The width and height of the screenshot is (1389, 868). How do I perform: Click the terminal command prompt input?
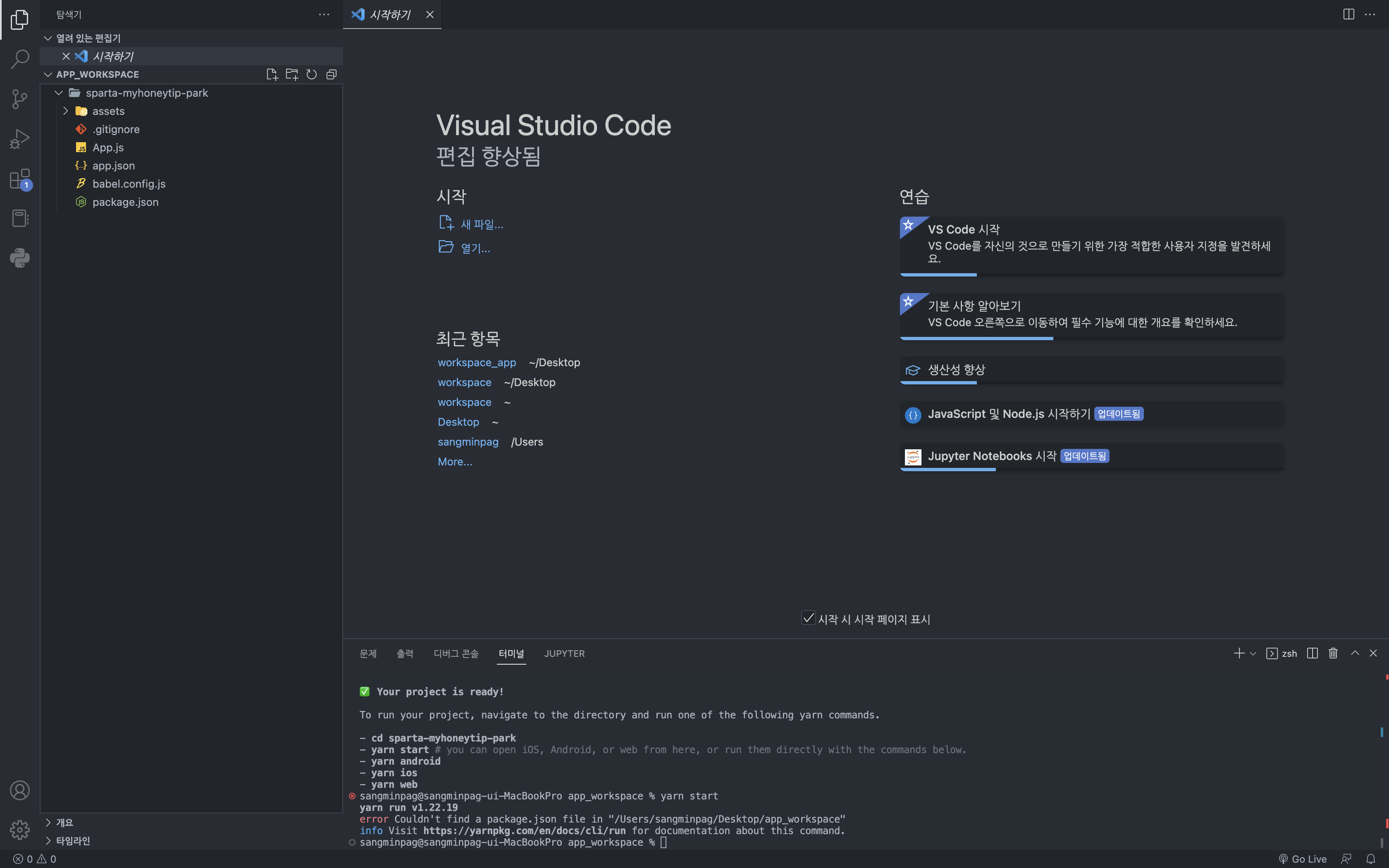pos(663,842)
